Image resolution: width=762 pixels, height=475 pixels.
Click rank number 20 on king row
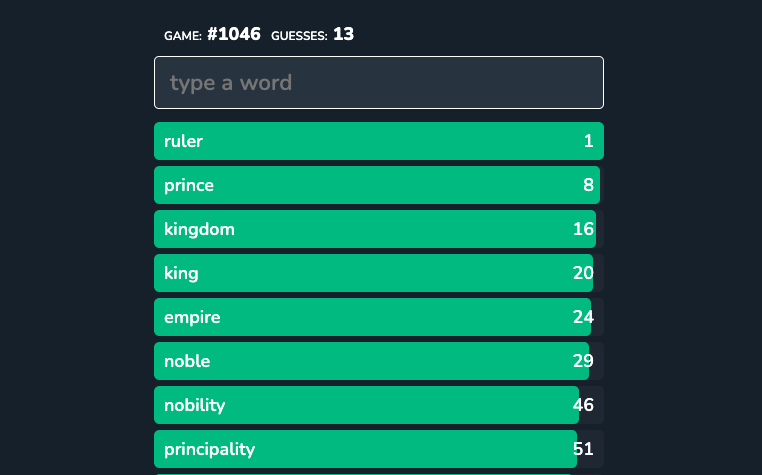tap(584, 273)
